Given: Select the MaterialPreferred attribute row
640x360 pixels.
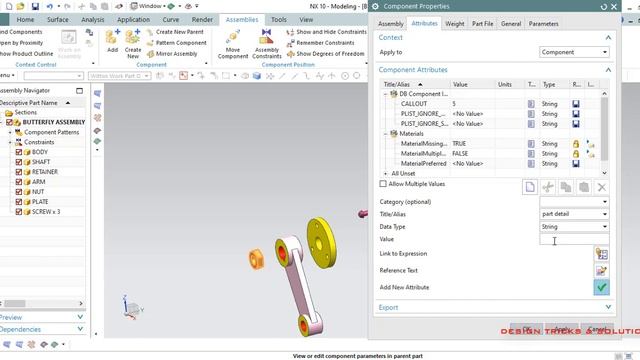Looking at the screenshot, I should tap(490, 164).
